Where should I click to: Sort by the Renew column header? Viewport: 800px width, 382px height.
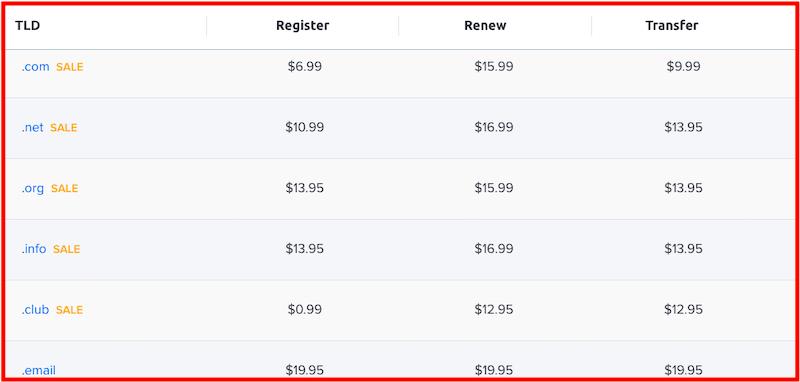(485, 26)
